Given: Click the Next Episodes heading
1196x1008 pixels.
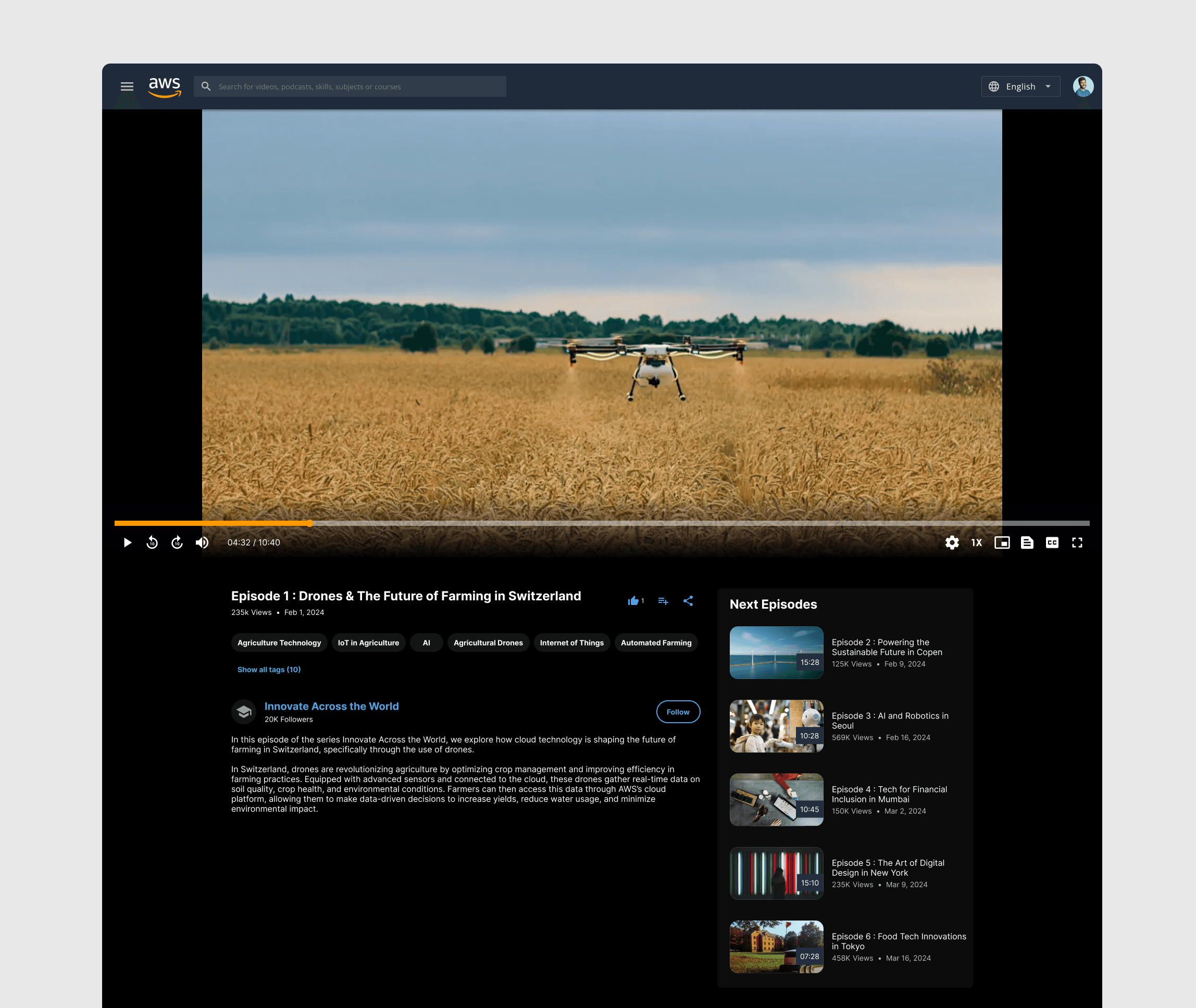Looking at the screenshot, I should click(773, 604).
